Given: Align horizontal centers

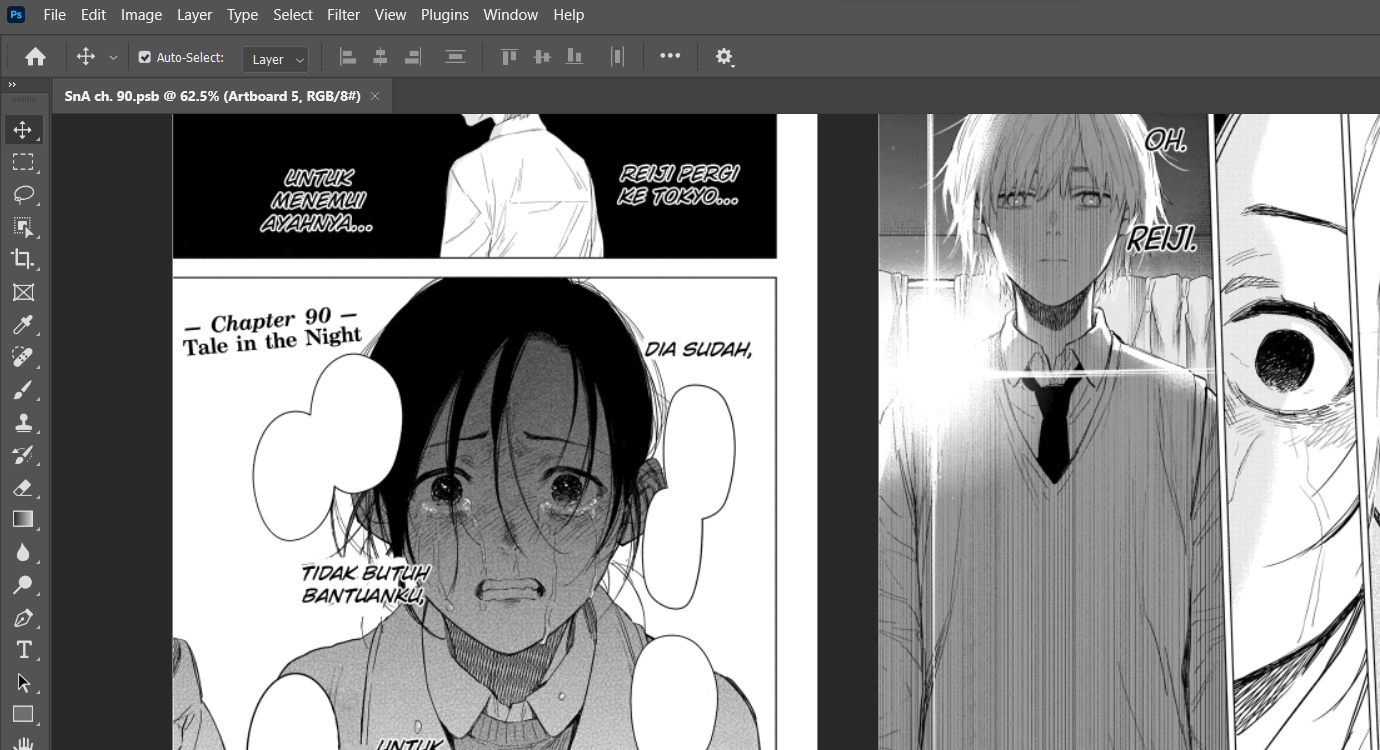Looking at the screenshot, I should tap(380, 57).
